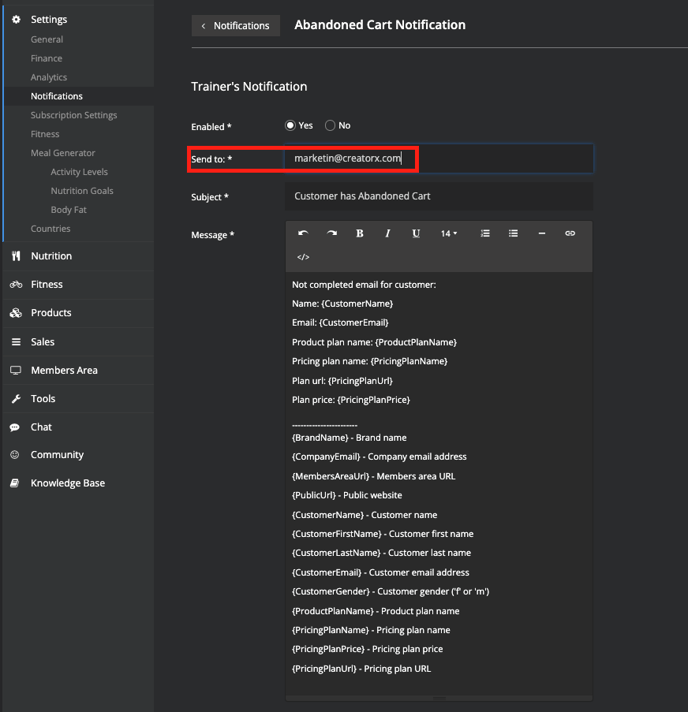Click the 'Plan price: {PricingPlanPrice}' line

pyautogui.click(x=351, y=400)
